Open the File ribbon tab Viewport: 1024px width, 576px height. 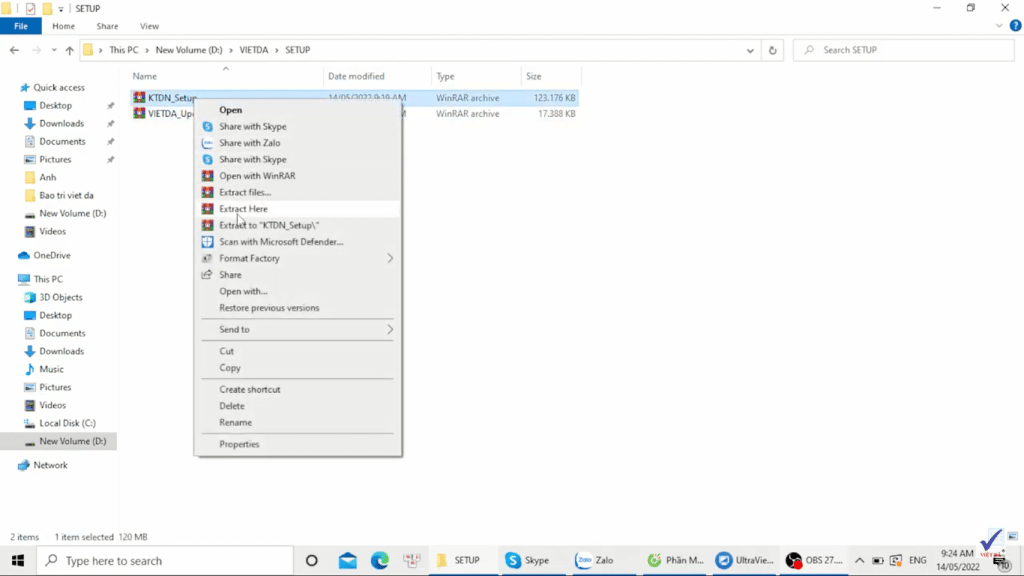pos(21,26)
